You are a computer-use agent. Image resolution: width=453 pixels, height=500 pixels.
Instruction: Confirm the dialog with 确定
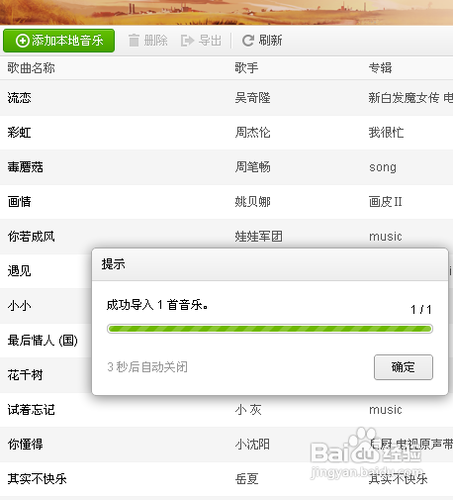coord(403,367)
